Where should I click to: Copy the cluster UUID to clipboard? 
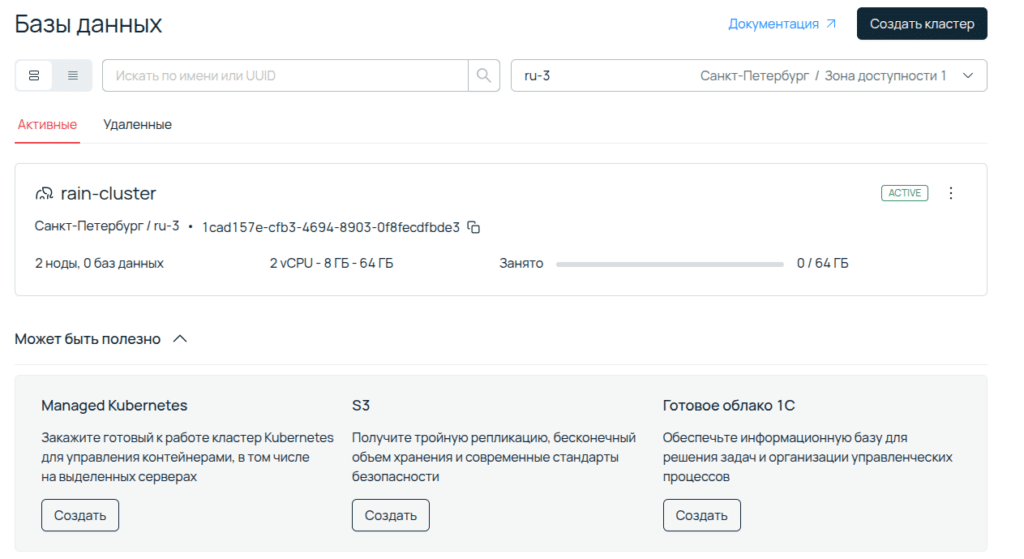coord(474,228)
